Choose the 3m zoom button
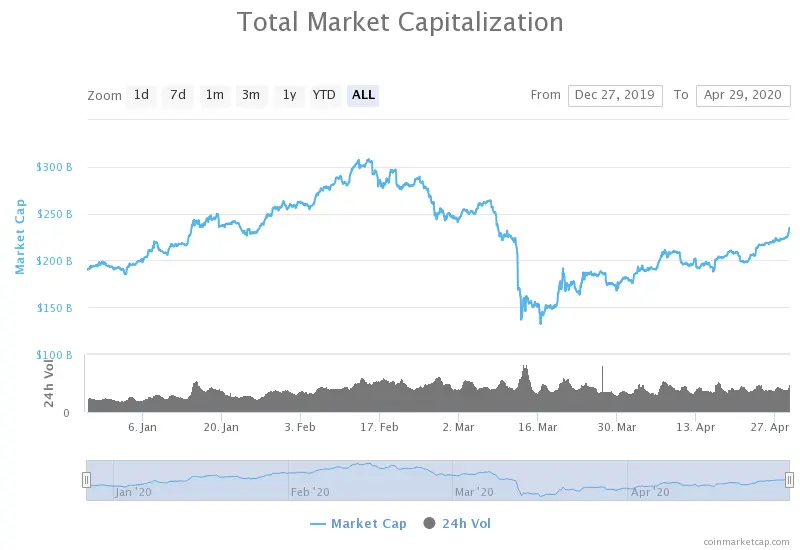The height and width of the screenshot is (550, 800). (x=251, y=95)
